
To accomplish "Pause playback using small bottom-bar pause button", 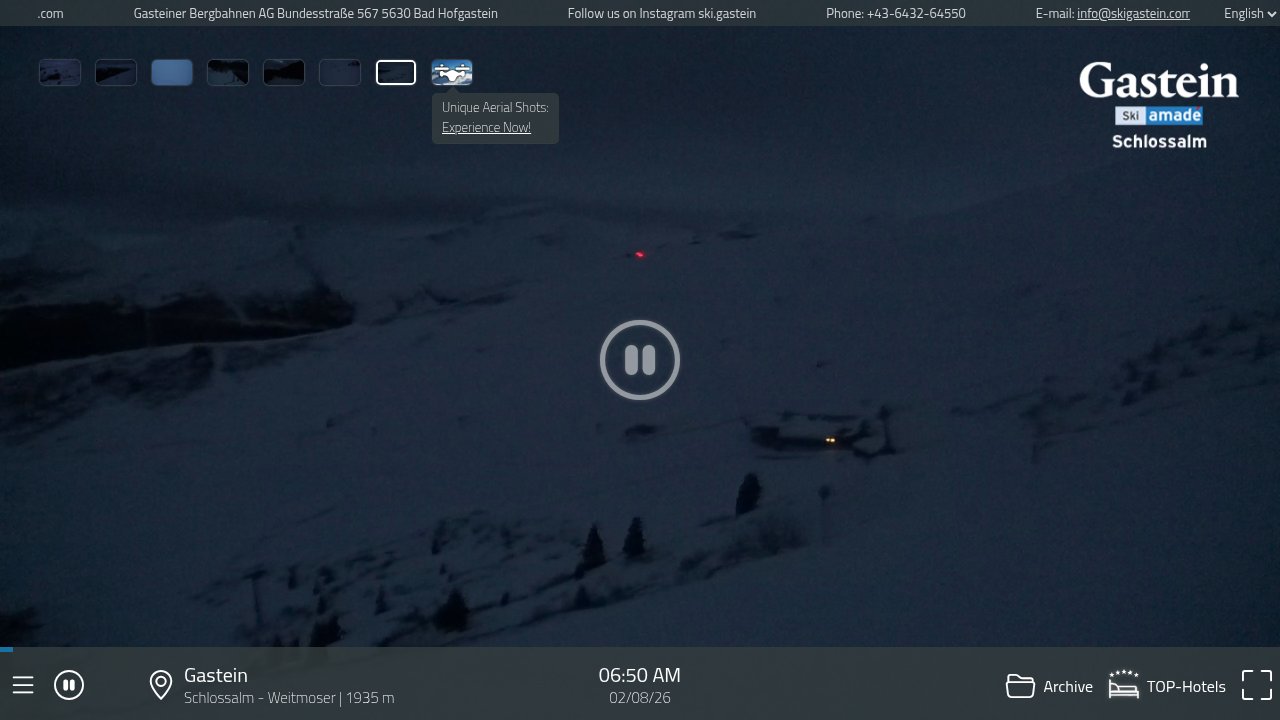I will click(69, 685).
